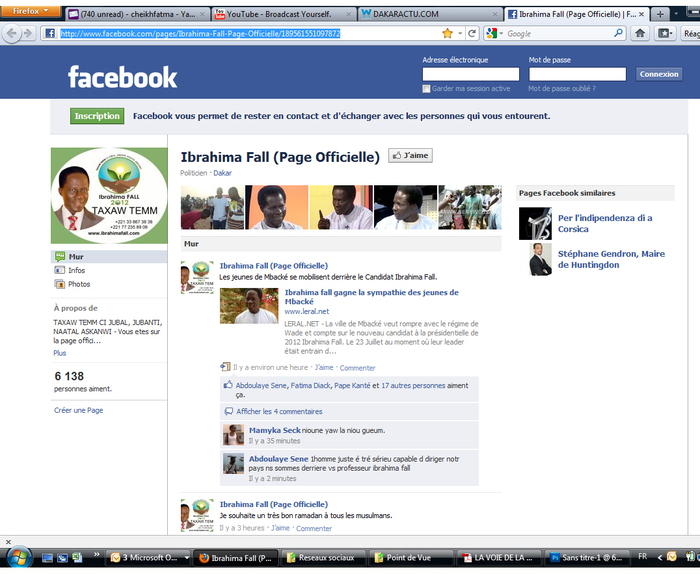Click into the Mot de passe field
Image resolution: width=700 pixels, height=574 pixels.
(x=577, y=74)
